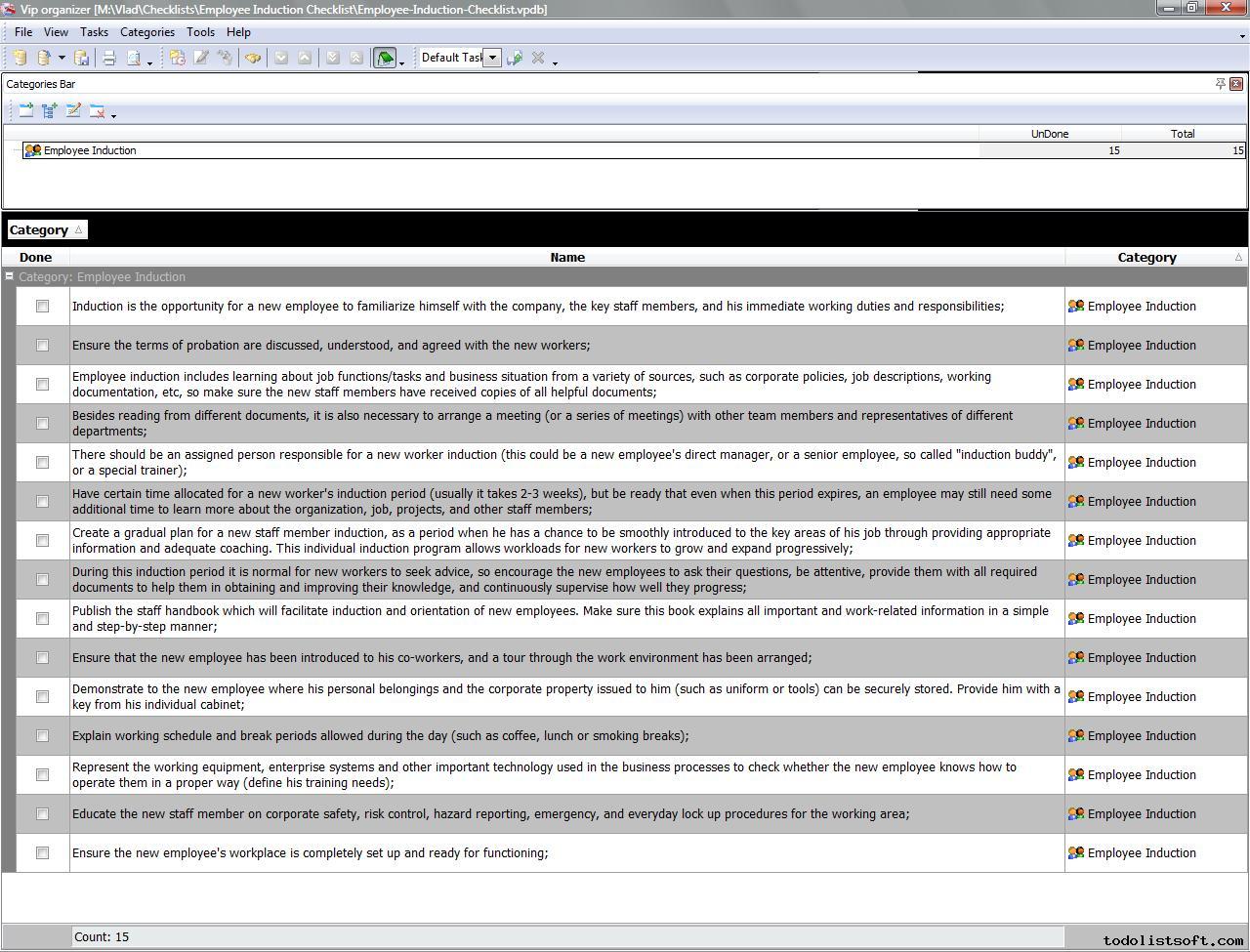
Task: Sort by the Name column header
Action: tap(566, 258)
